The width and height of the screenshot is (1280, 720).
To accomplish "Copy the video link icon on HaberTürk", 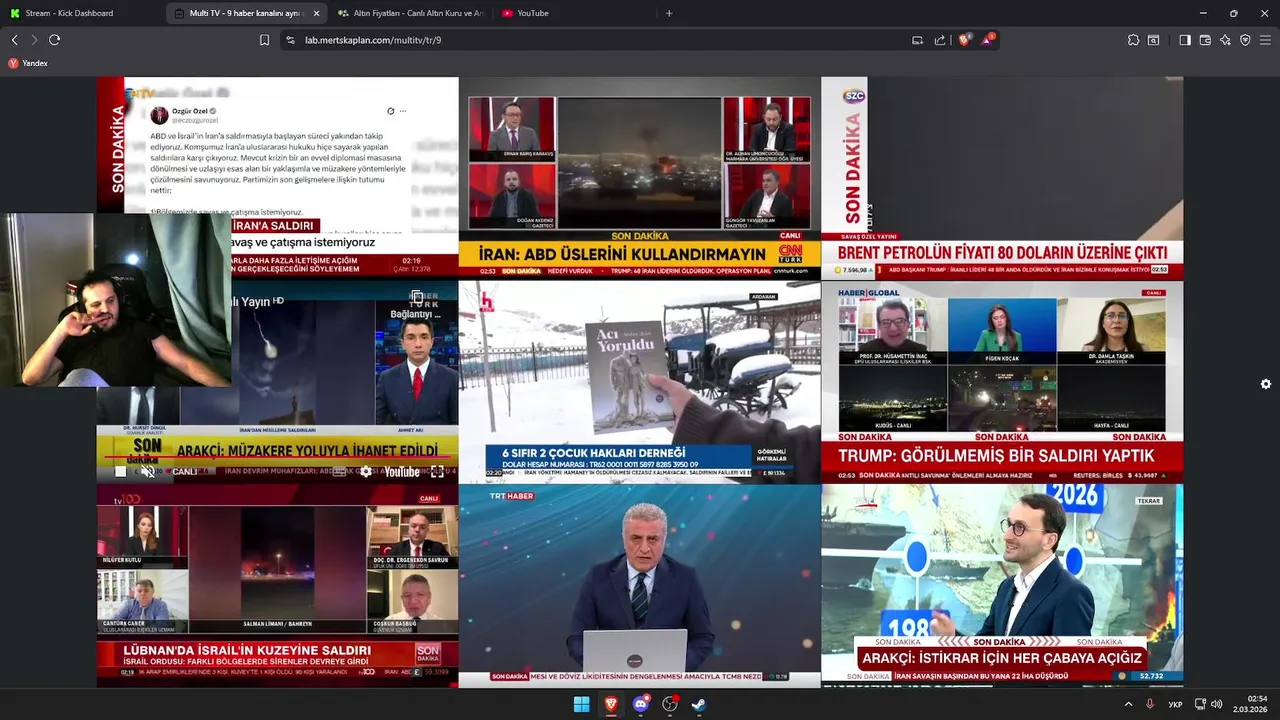I will 417,297.
